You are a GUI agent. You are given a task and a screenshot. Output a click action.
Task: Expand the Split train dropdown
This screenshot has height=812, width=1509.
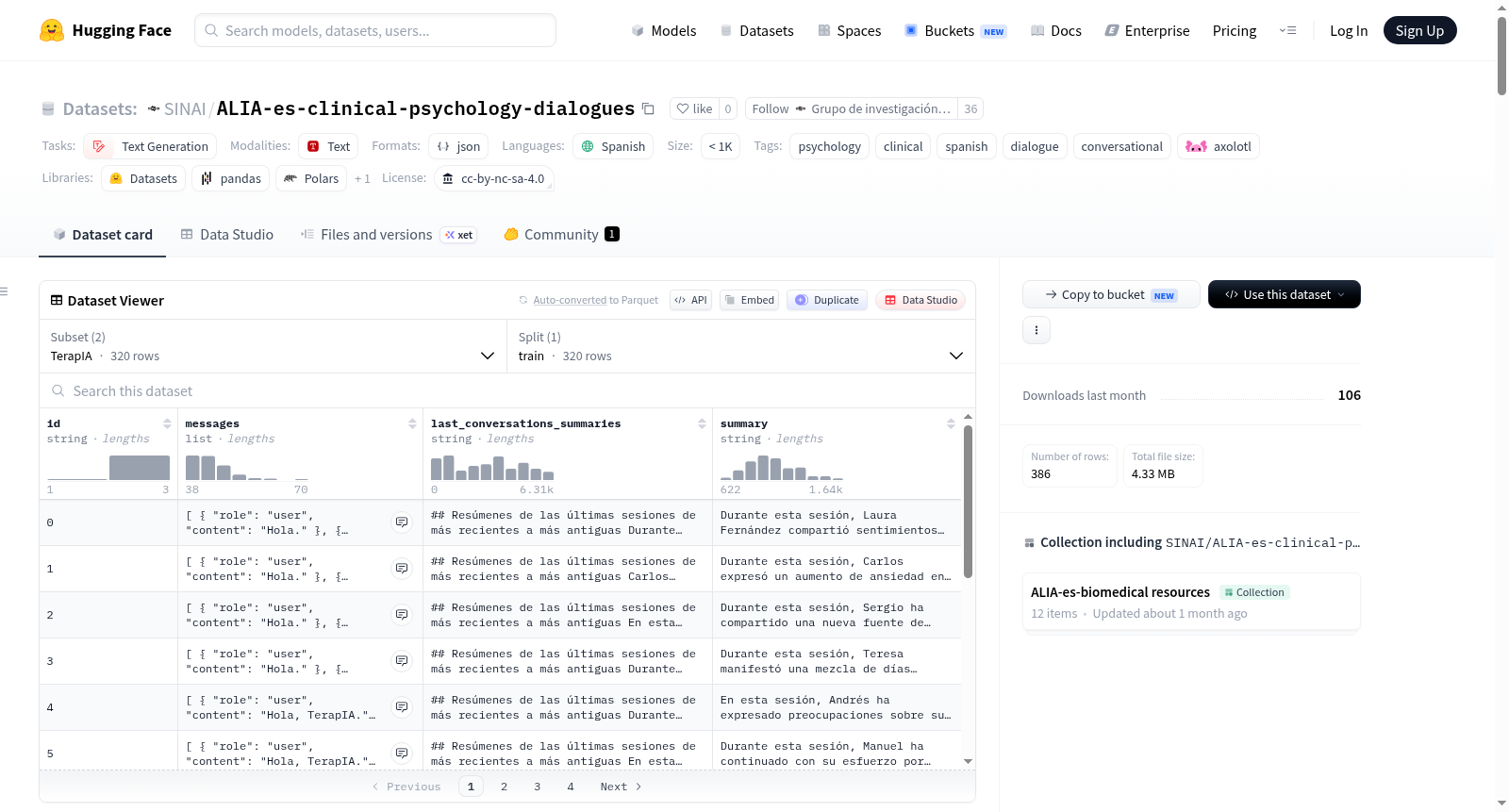coord(741,346)
